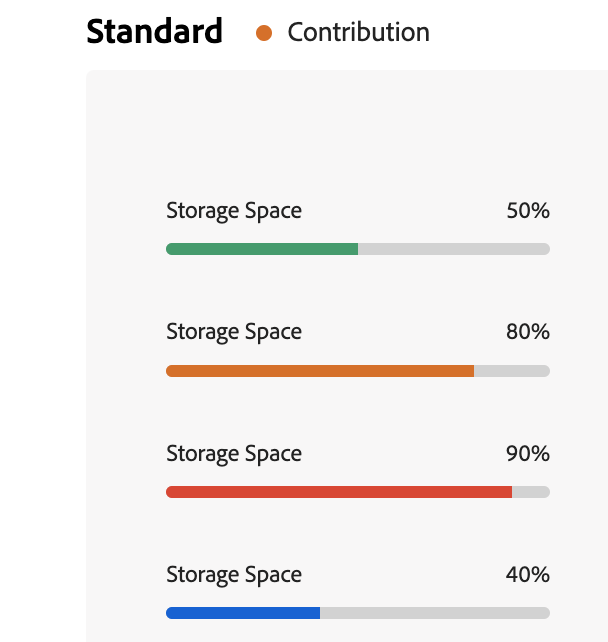Click the gray unfilled part of the 50% bar
The width and height of the screenshot is (608, 642).
[454, 249]
